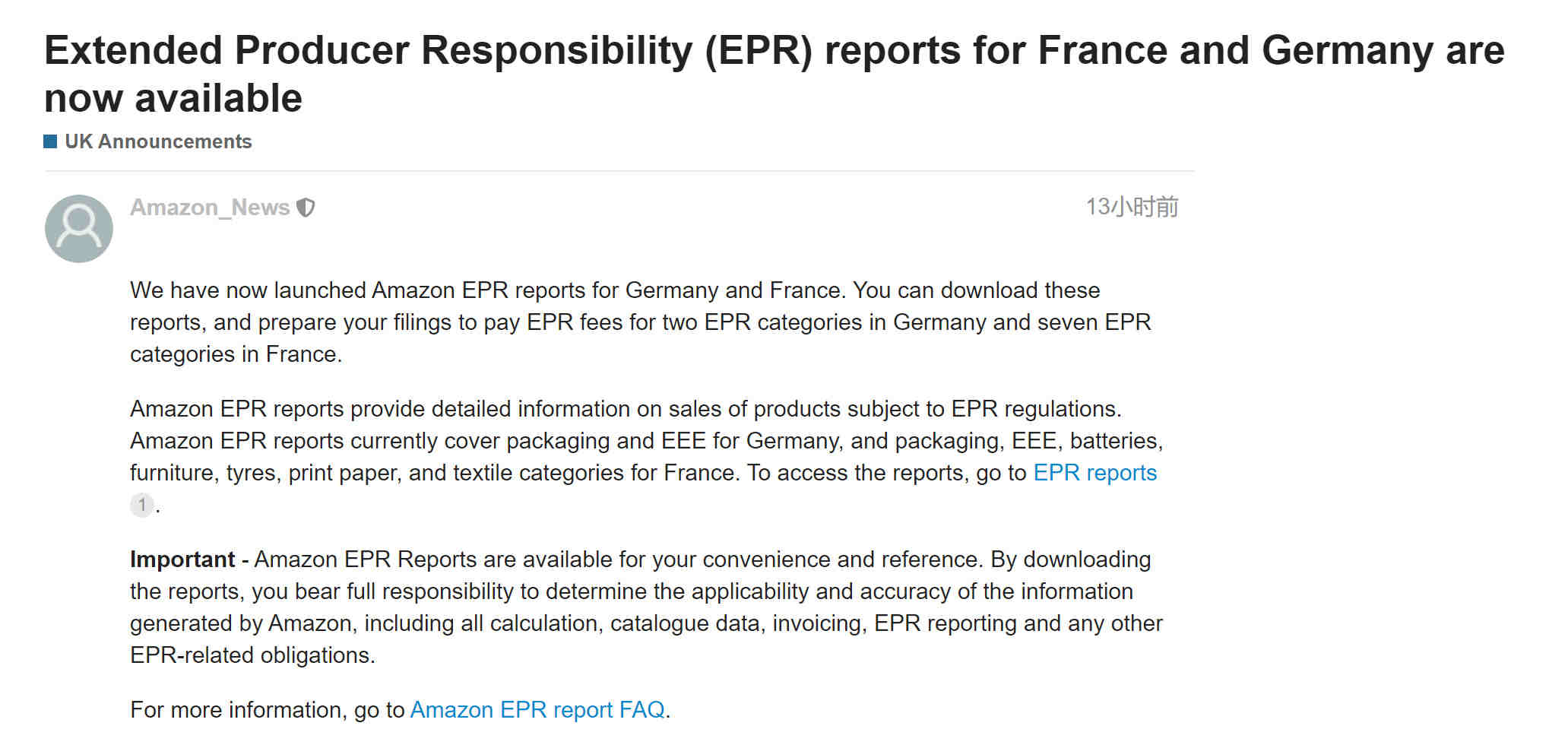Open the EPR reports link
1568x745 pixels.
tap(1095, 473)
